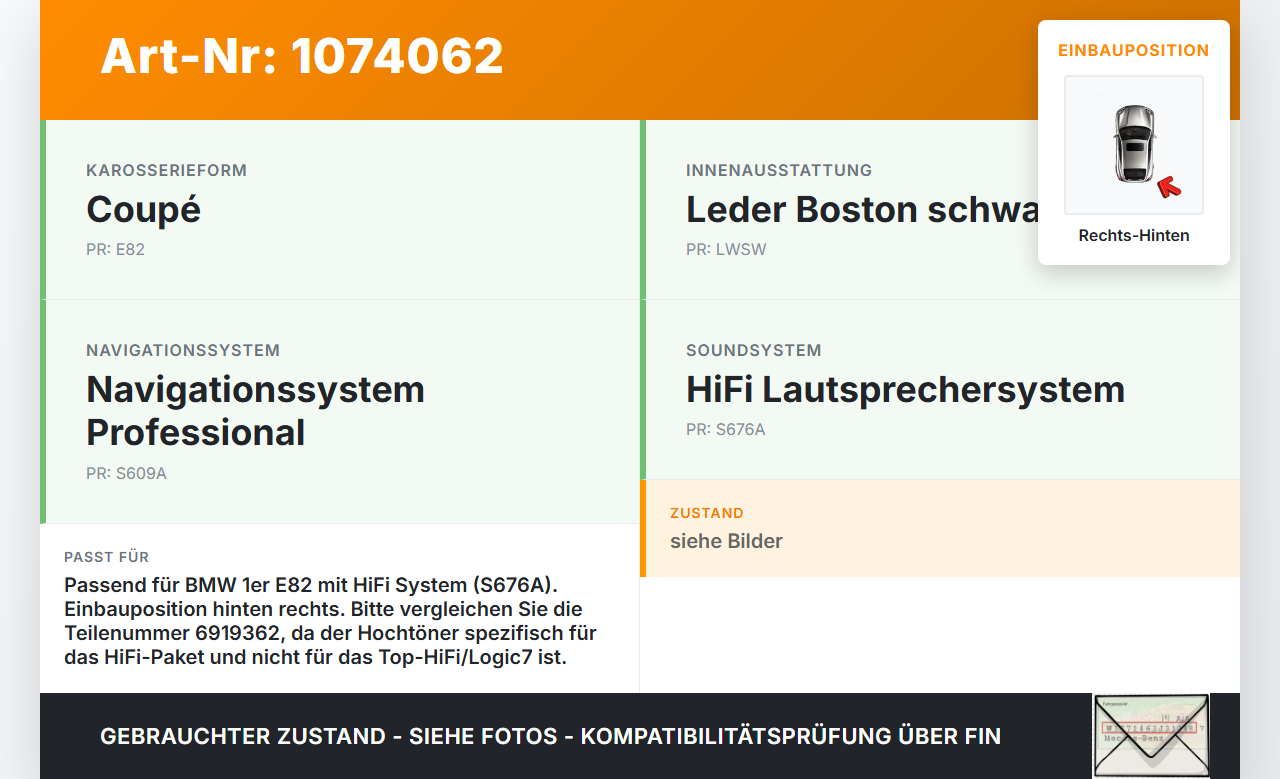Click the ZUSTAND label
The image size is (1280, 779).
pyautogui.click(x=707, y=513)
